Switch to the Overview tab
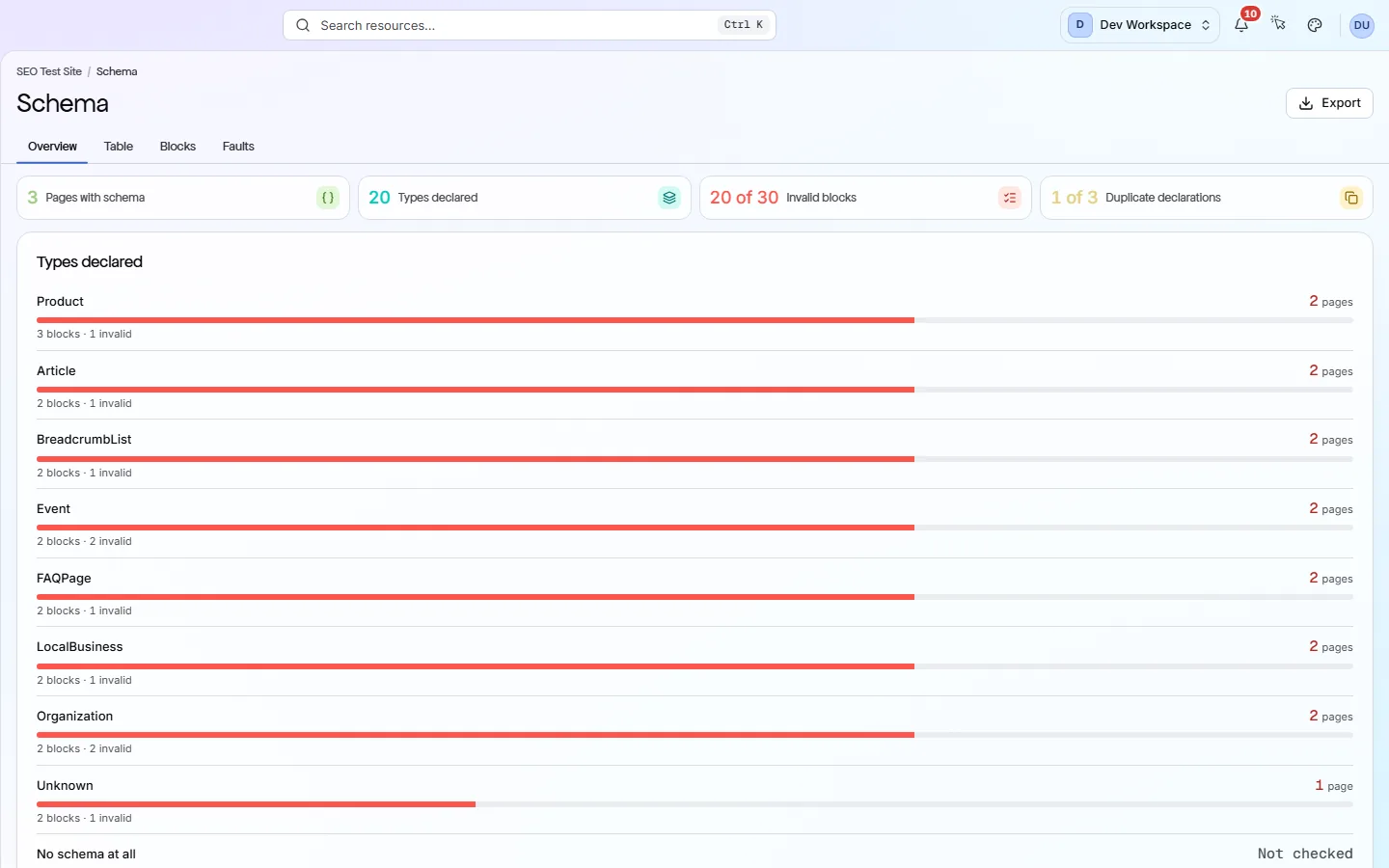The image size is (1389, 868). click(52, 147)
